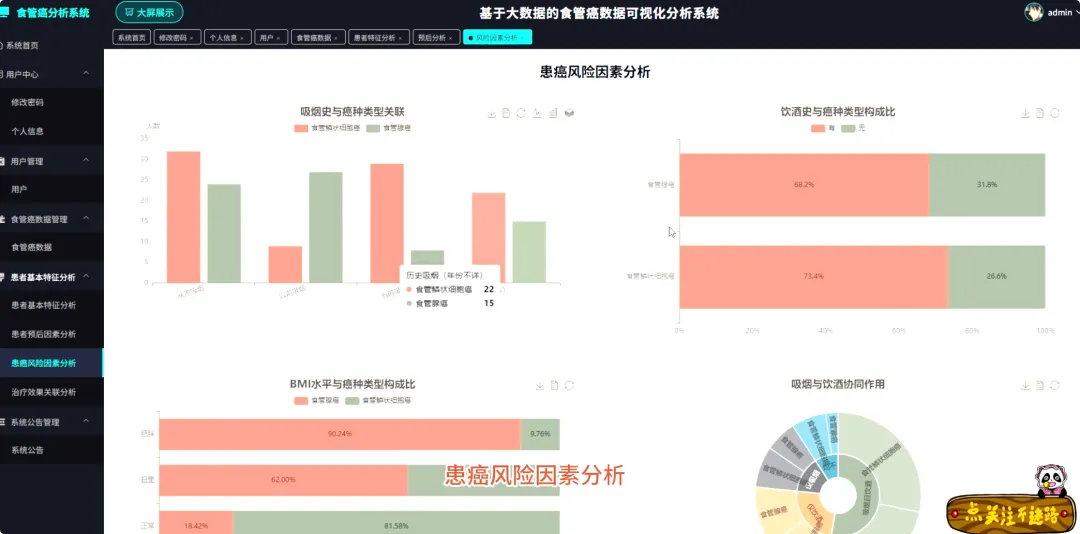The height and width of the screenshot is (534, 1080).
Task: Open data view of smoking history chart
Action: tap(506, 113)
